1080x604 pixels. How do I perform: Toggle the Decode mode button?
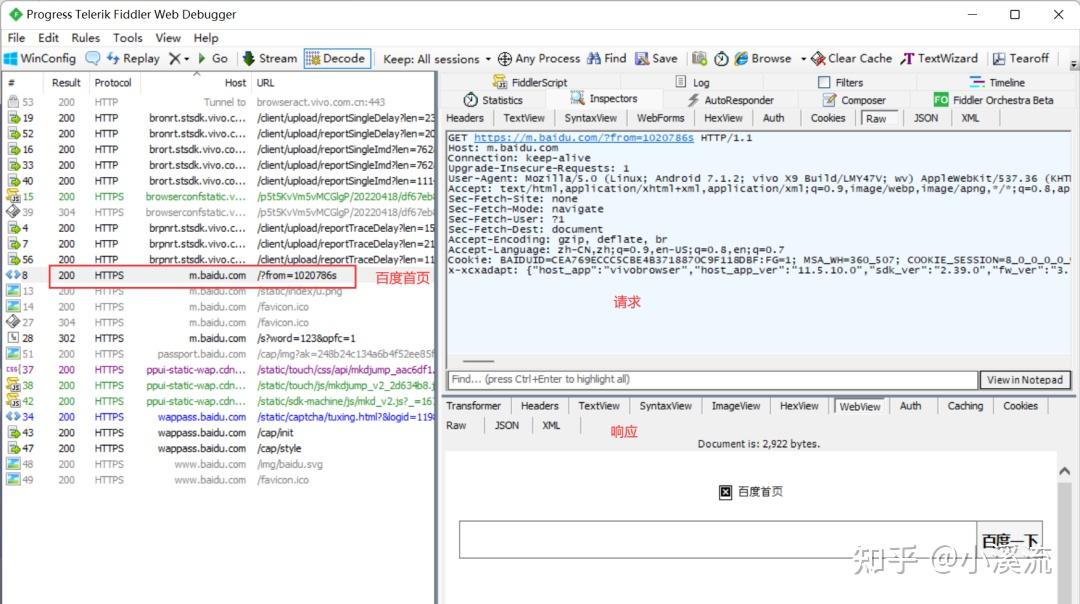pos(337,59)
